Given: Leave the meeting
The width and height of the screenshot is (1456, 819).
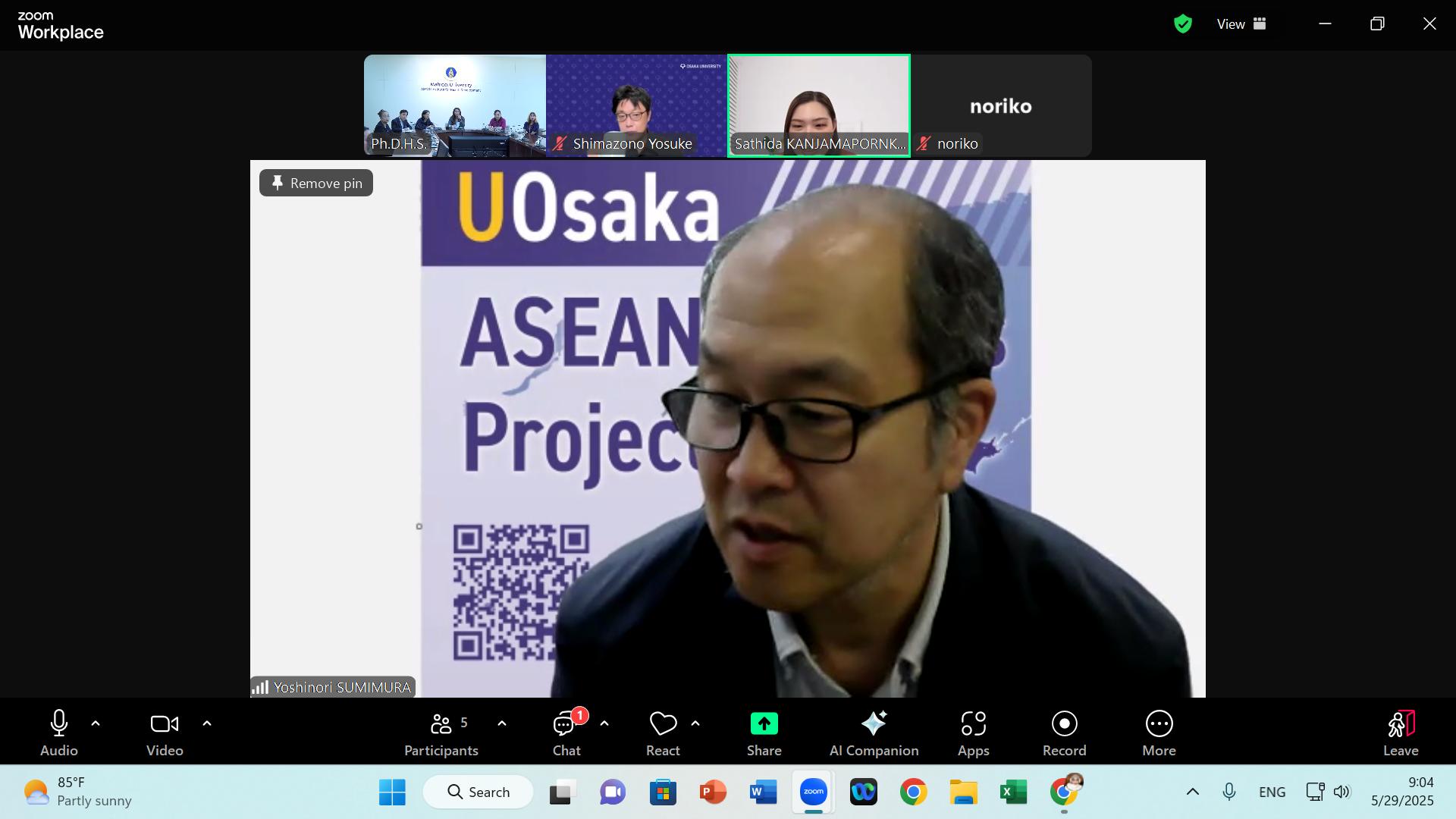Looking at the screenshot, I should [x=1401, y=733].
